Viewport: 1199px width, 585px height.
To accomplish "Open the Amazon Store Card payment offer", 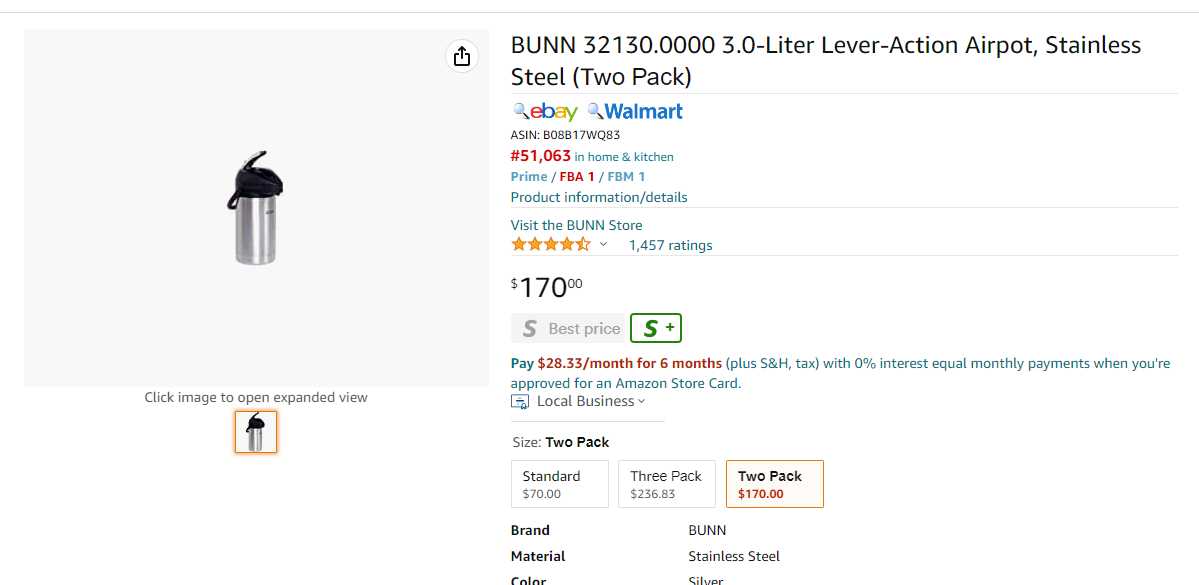I will 840,373.
